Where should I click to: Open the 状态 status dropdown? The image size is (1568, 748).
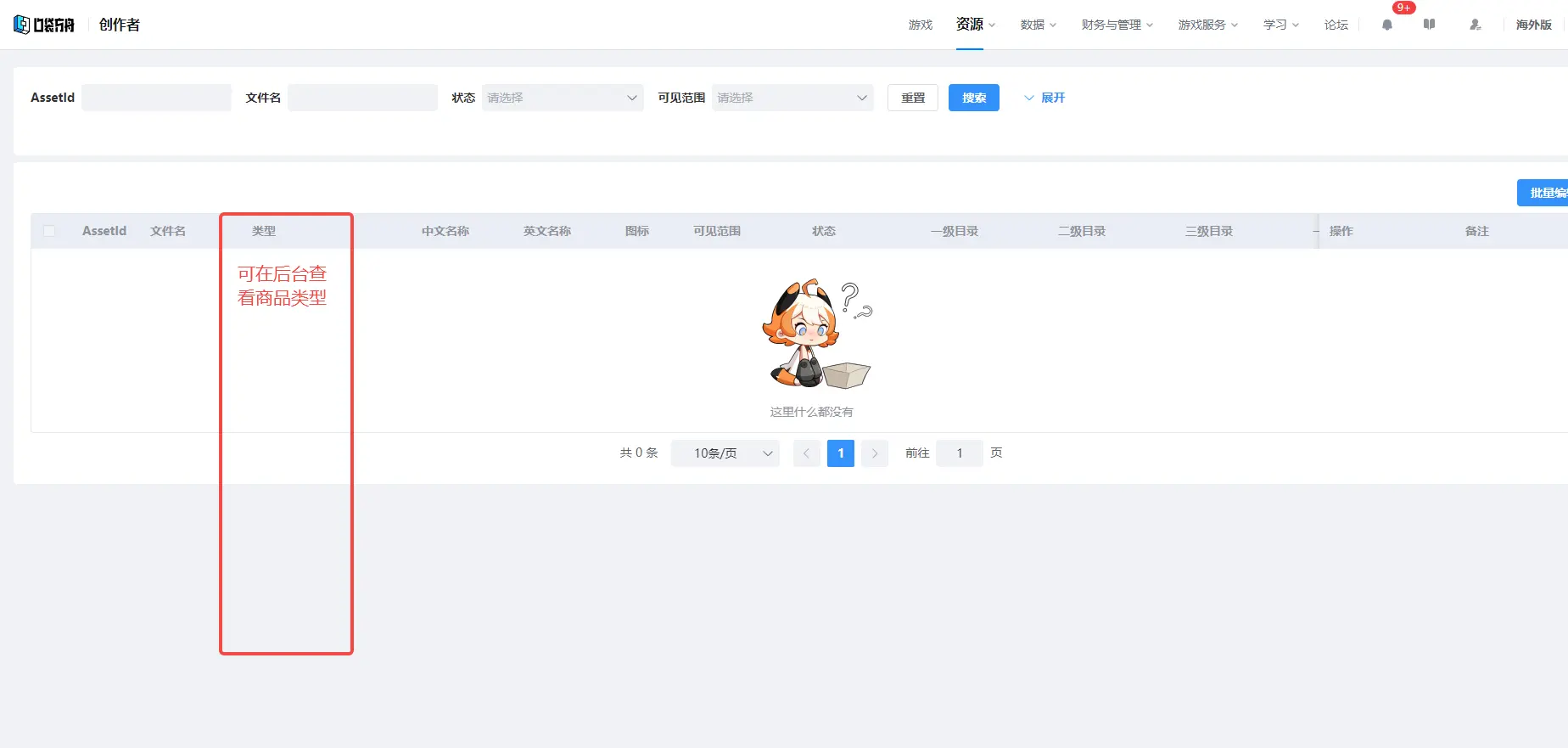click(x=563, y=98)
